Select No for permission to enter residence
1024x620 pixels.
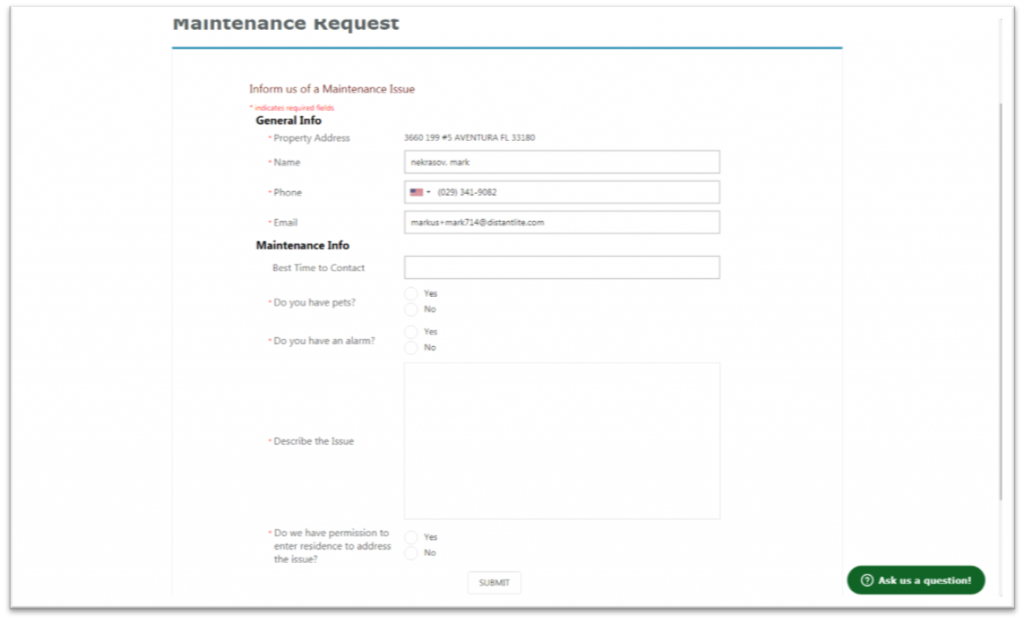(411, 552)
